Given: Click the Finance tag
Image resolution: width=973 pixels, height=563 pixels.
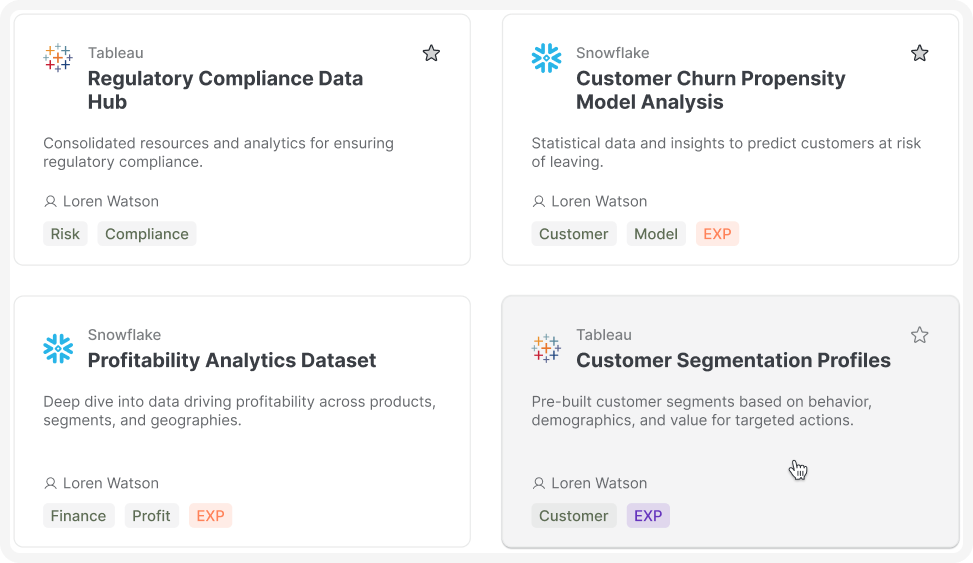Looking at the screenshot, I should point(78,516).
